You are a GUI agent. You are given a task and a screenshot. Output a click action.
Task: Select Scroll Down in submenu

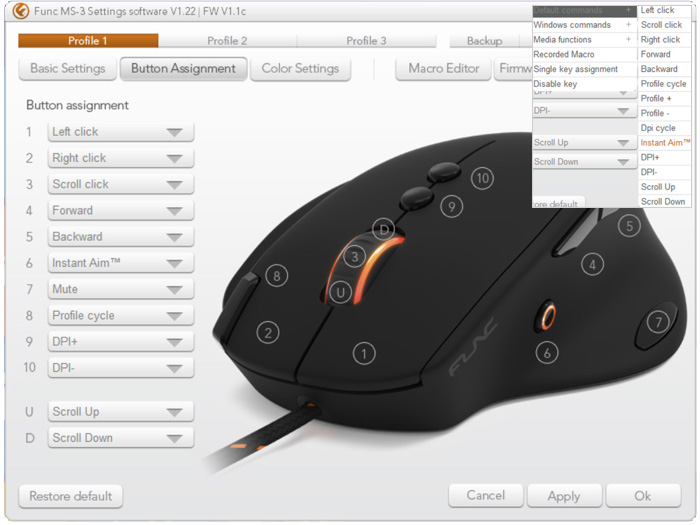click(665, 202)
